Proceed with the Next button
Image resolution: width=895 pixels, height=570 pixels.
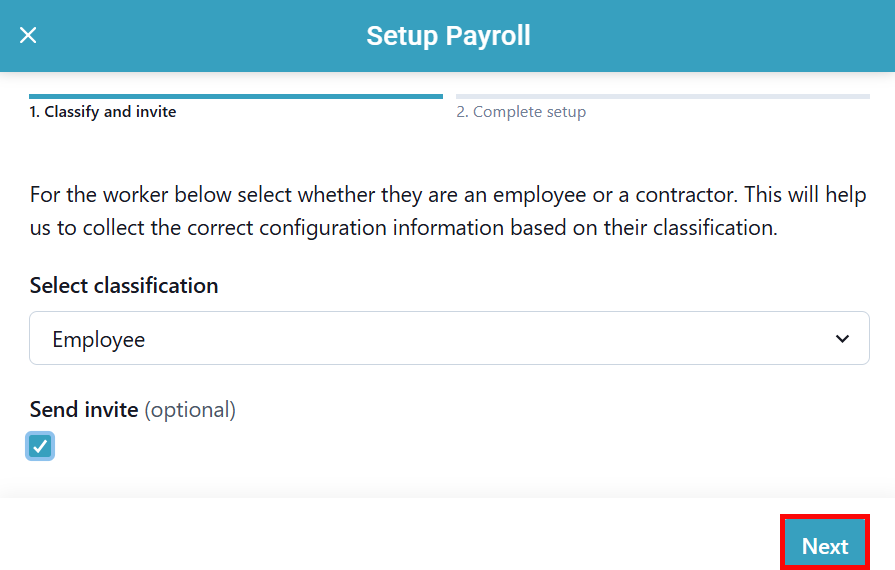[824, 546]
